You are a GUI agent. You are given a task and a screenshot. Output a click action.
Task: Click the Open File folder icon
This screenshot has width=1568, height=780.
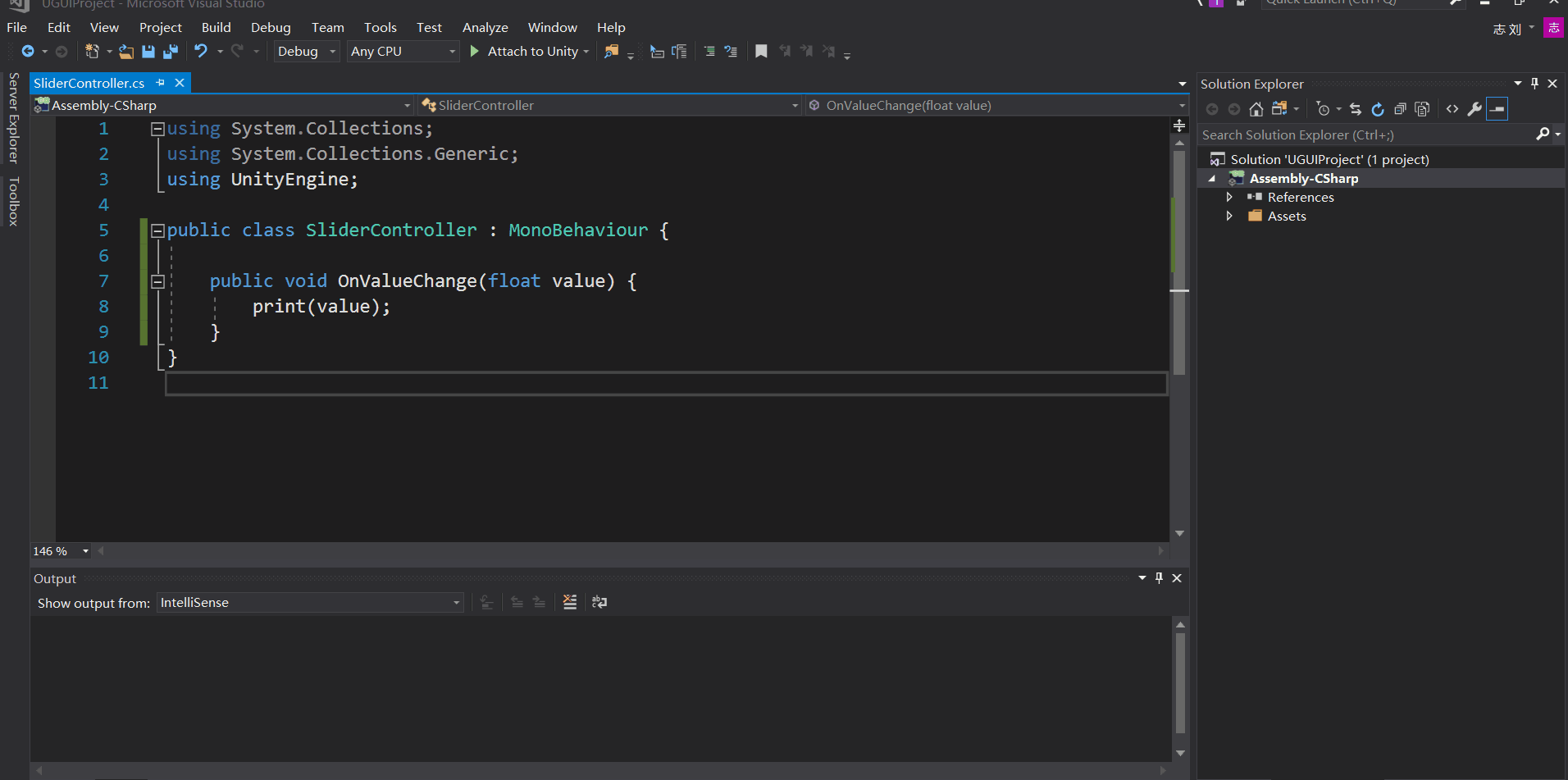pos(126,52)
